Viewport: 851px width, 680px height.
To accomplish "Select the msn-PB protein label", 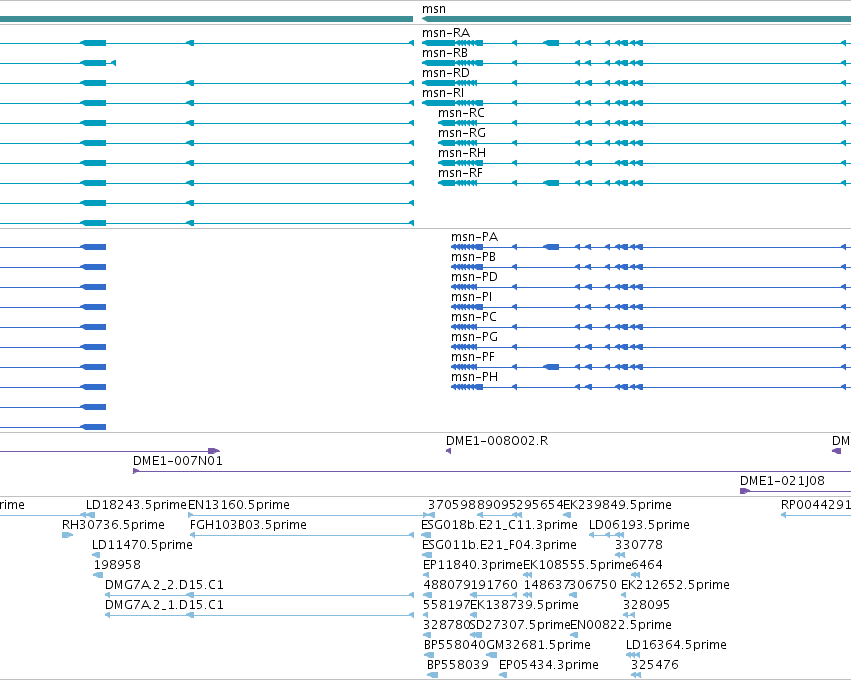I will click(x=473, y=257).
